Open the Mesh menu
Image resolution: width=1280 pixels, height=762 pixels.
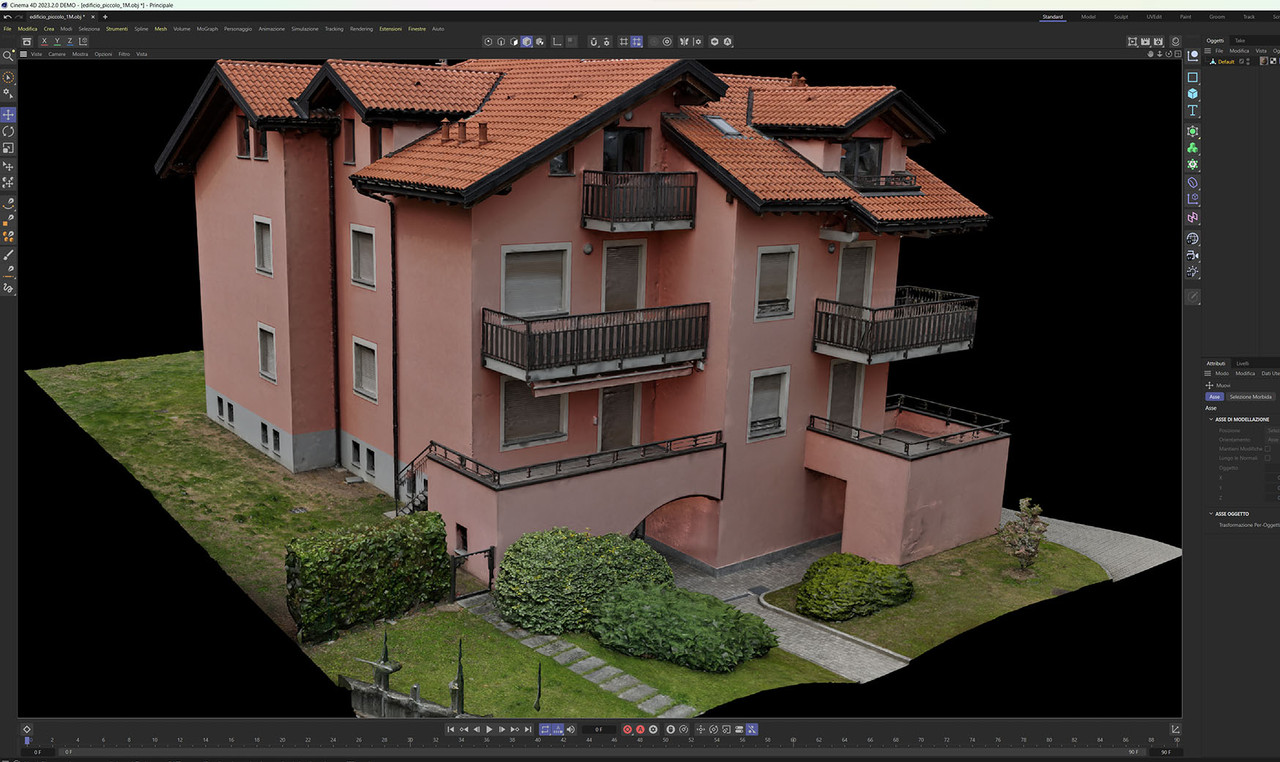[160, 29]
